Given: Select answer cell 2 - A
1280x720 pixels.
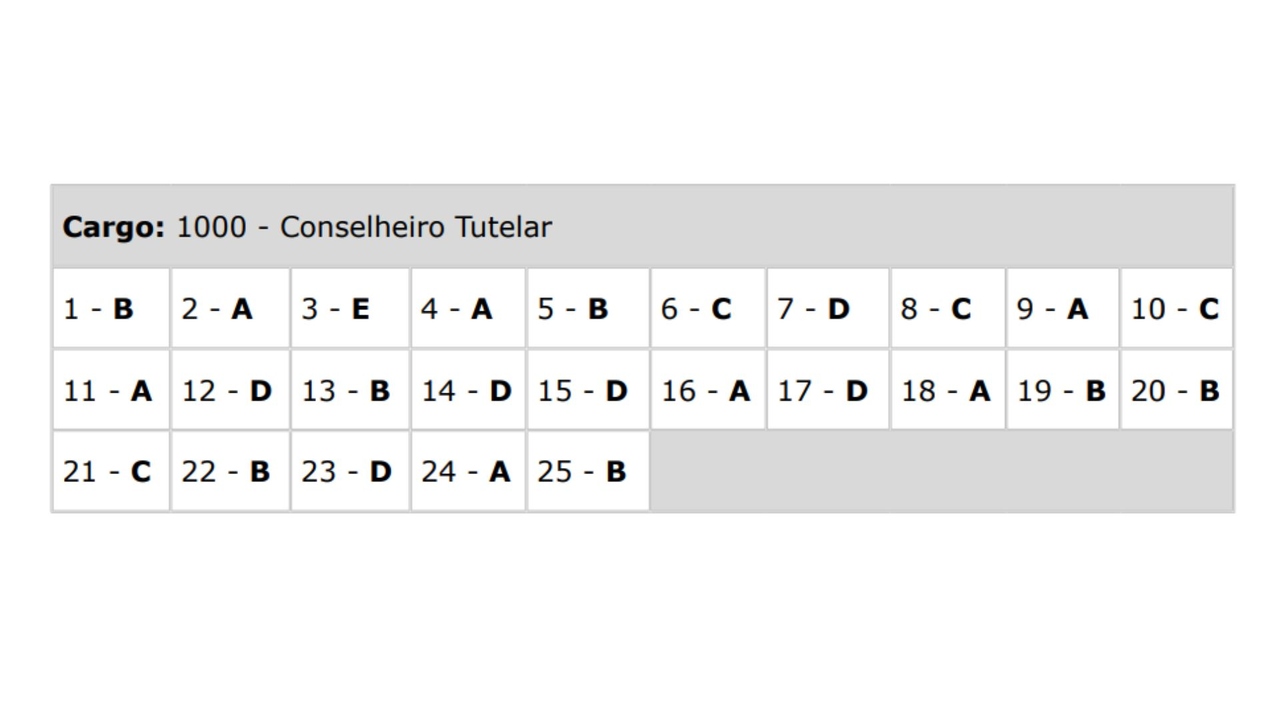Looking at the screenshot, I should pyautogui.click(x=230, y=309).
